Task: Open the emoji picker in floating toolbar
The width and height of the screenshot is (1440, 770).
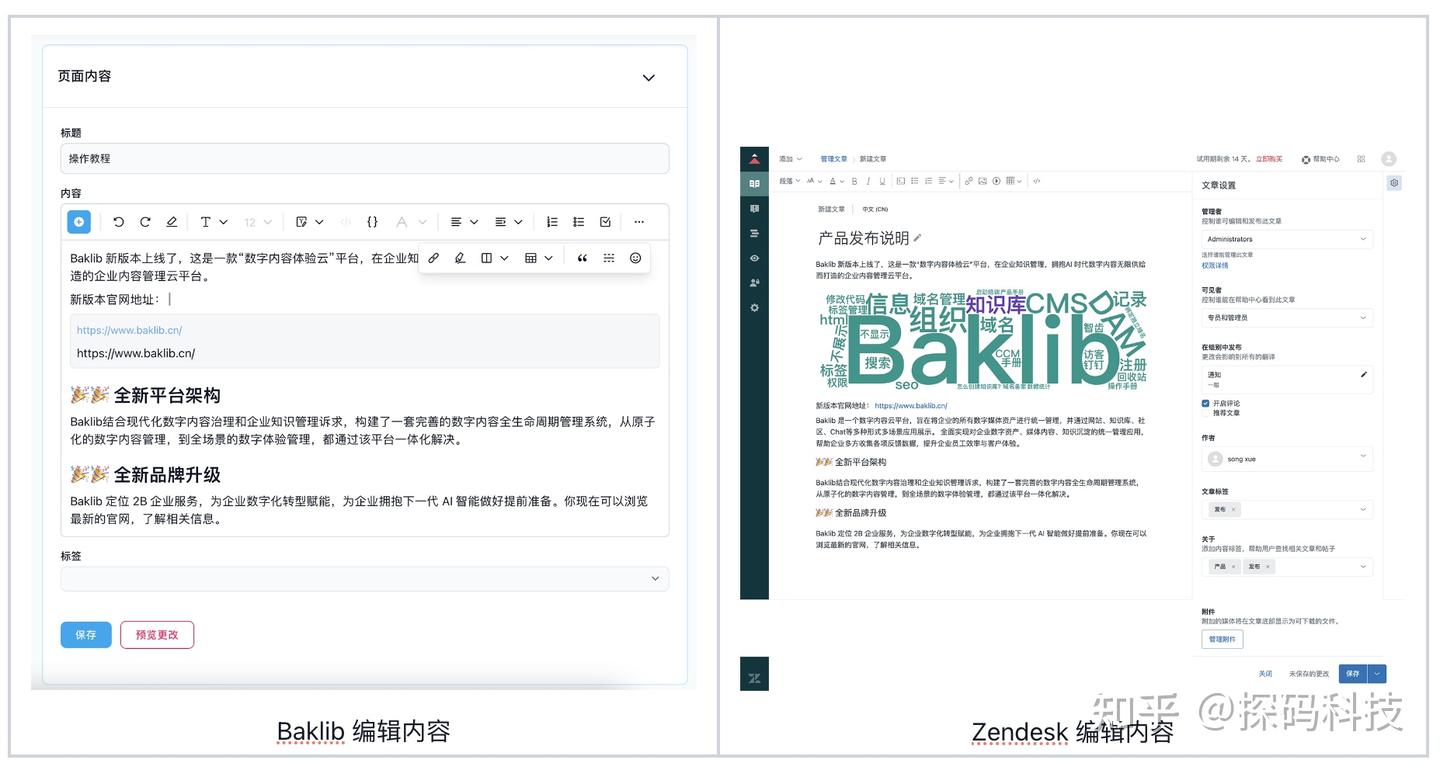Action: [636, 257]
